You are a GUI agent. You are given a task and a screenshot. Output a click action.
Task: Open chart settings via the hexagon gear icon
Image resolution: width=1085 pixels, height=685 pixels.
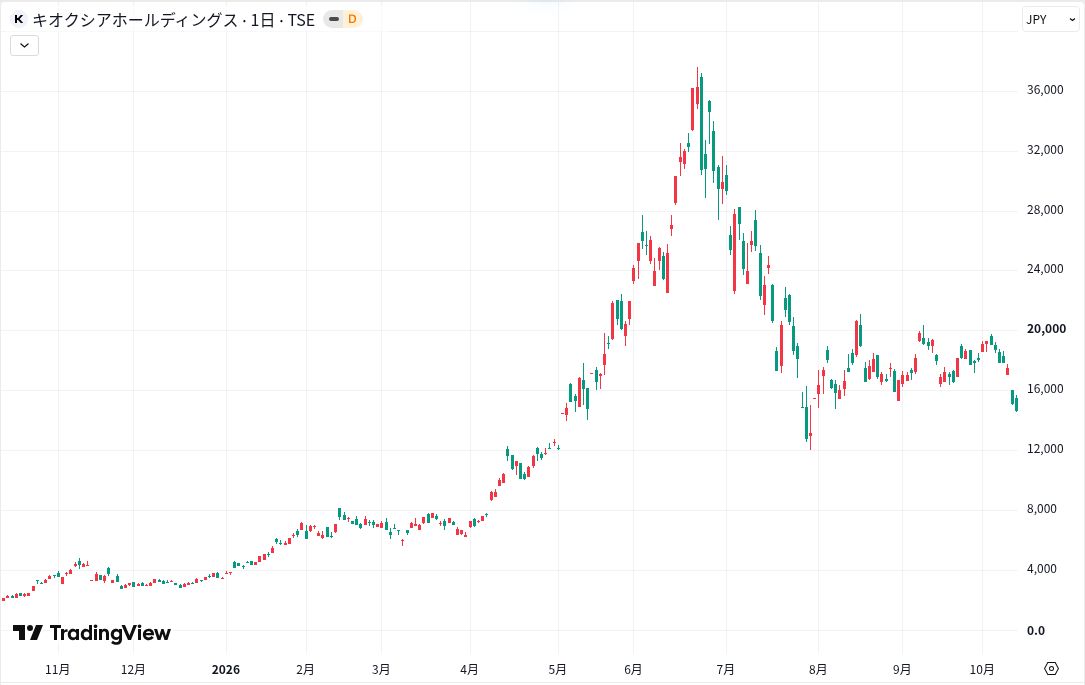(1051, 668)
